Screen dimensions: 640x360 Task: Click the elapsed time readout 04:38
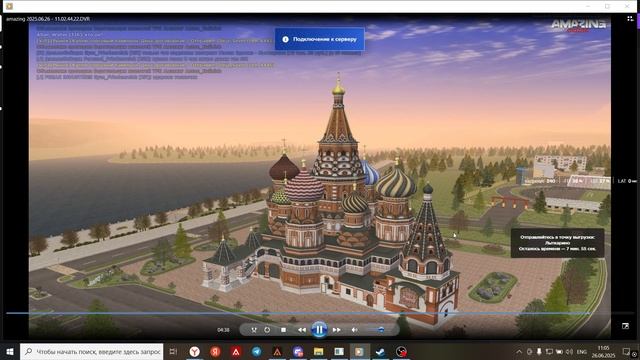click(223, 330)
